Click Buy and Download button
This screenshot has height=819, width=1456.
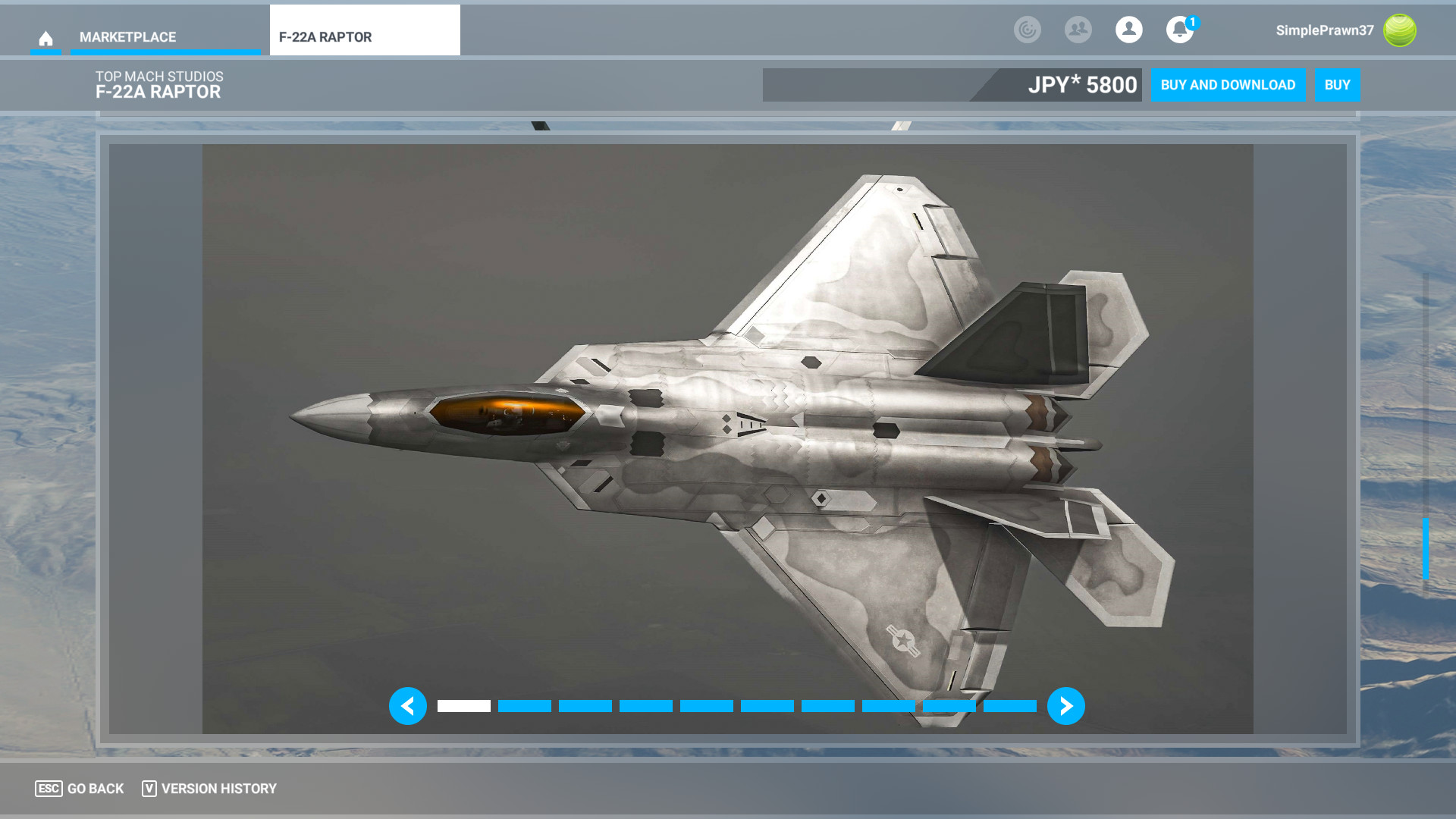[1228, 85]
